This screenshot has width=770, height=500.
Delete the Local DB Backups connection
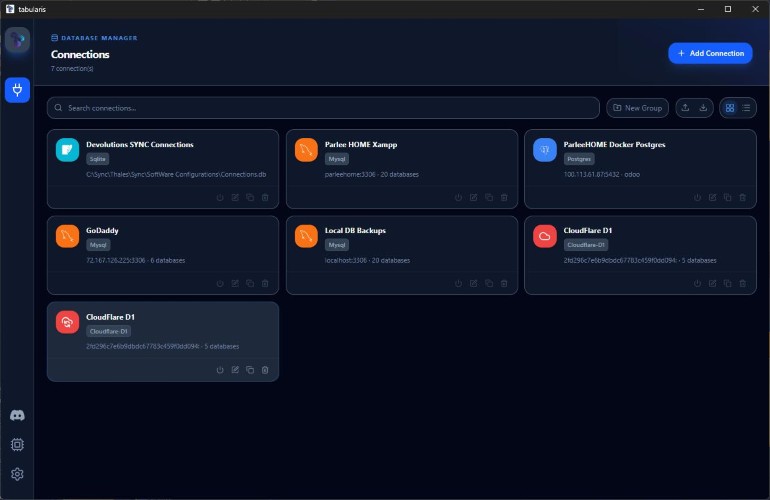click(504, 283)
